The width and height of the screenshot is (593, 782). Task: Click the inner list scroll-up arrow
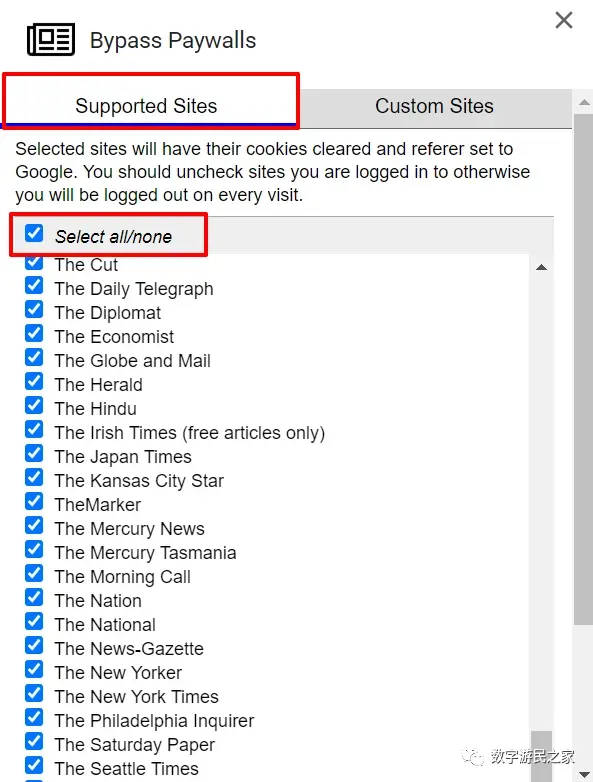pyautogui.click(x=541, y=267)
